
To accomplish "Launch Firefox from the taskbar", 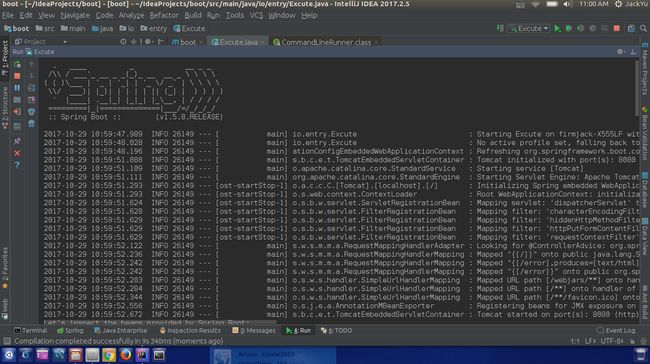I will click(x=126, y=355).
